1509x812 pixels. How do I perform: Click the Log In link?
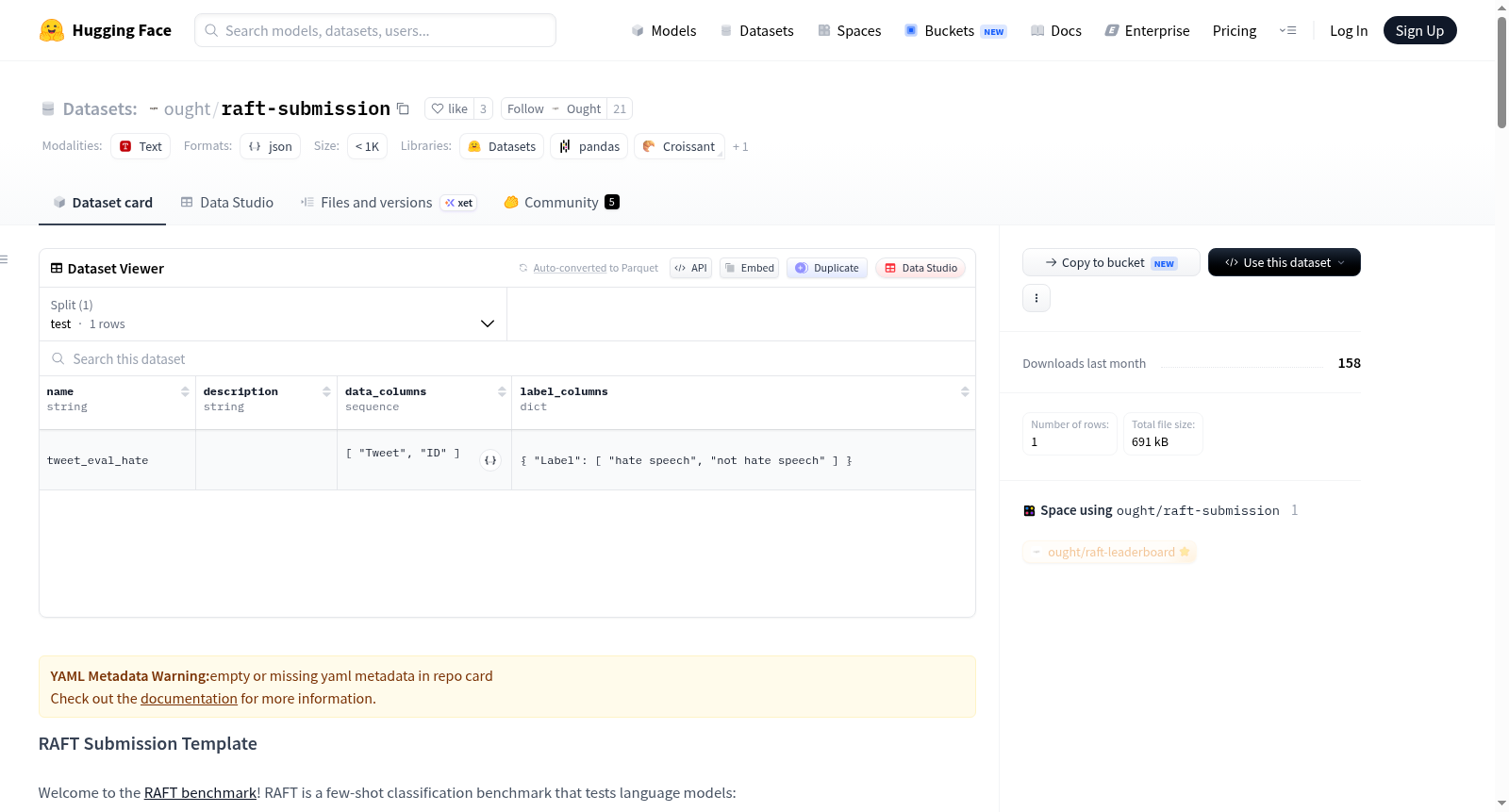pos(1349,30)
